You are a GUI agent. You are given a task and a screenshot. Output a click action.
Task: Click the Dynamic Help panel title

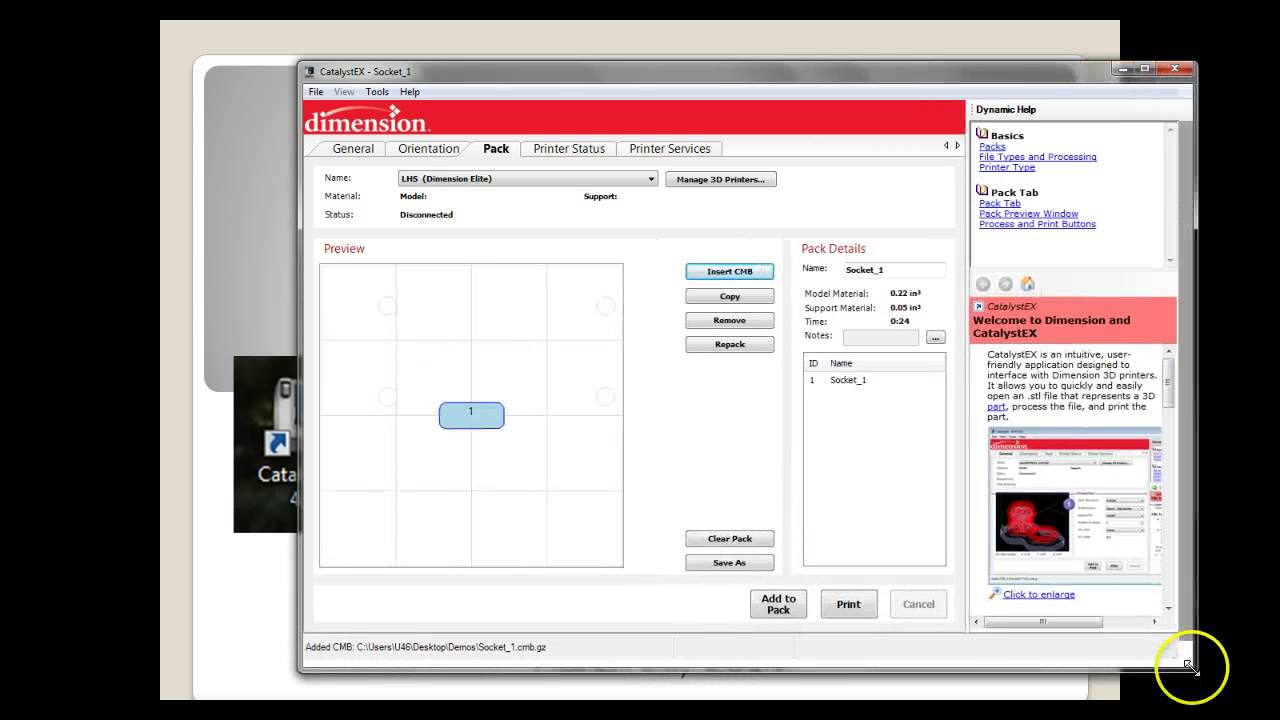click(x=1006, y=110)
